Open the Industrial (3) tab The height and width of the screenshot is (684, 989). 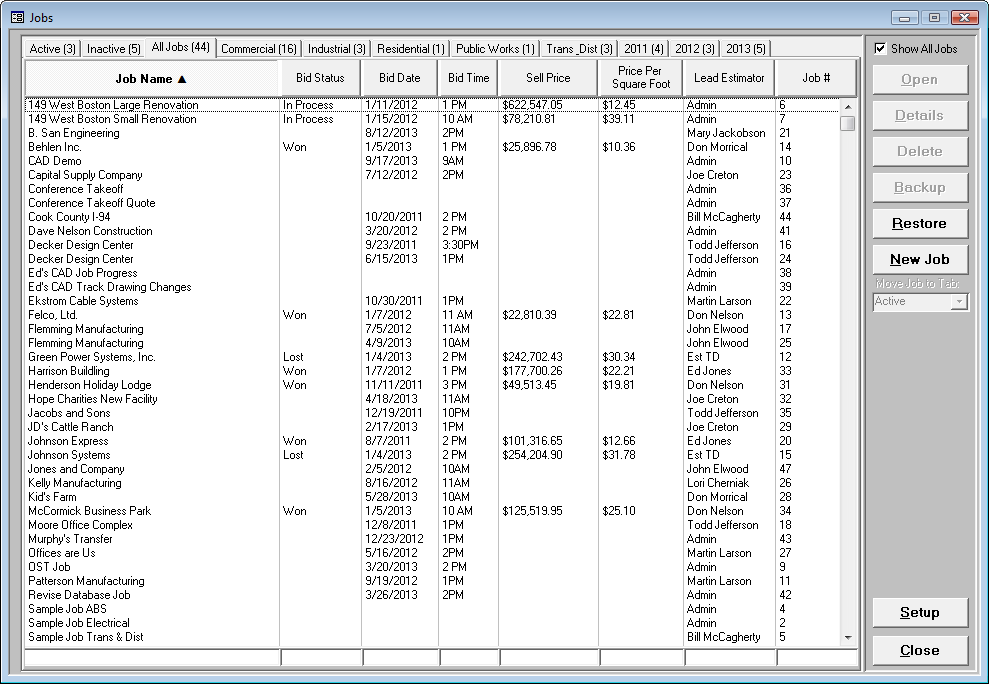(x=337, y=49)
